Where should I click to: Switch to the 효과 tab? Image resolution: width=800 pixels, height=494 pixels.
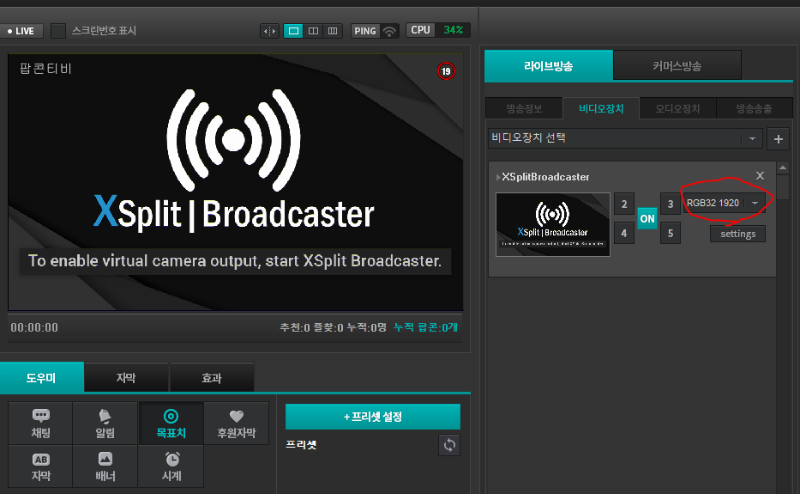pos(212,378)
